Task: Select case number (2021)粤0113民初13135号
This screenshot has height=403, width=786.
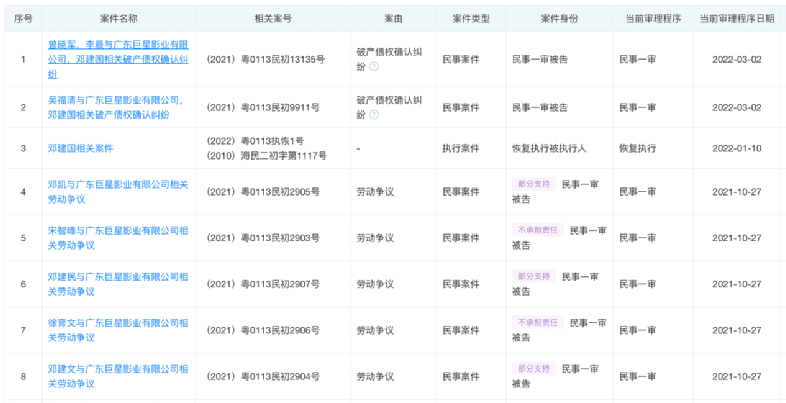Action: tap(266, 60)
